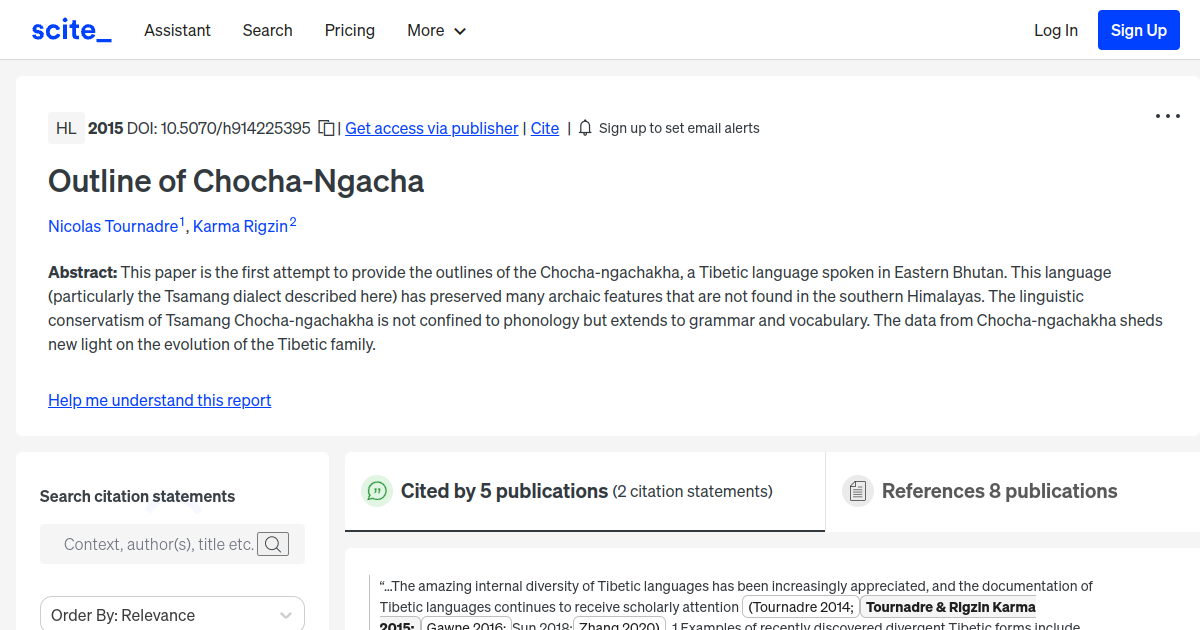Click the scite_ logo
This screenshot has height=630, width=1200.
pos(70,29)
